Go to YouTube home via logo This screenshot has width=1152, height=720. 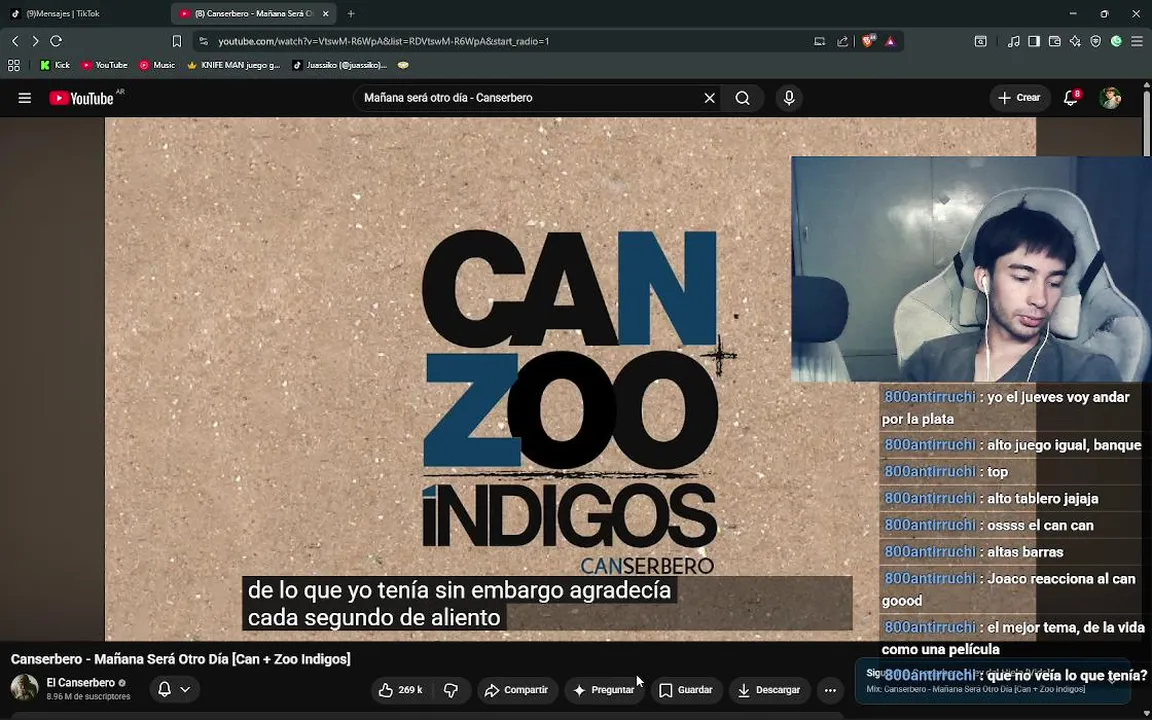[82, 98]
